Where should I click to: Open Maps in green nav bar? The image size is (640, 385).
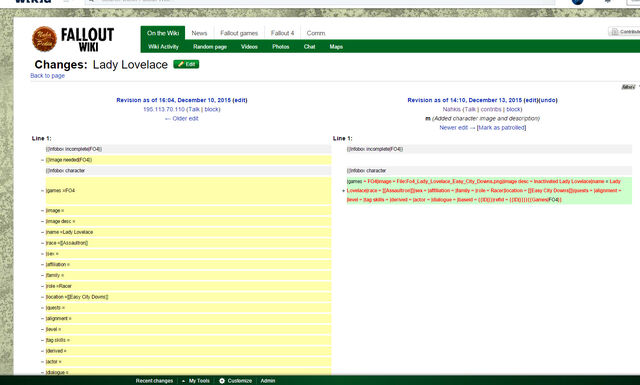pyautogui.click(x=336, y=47)
